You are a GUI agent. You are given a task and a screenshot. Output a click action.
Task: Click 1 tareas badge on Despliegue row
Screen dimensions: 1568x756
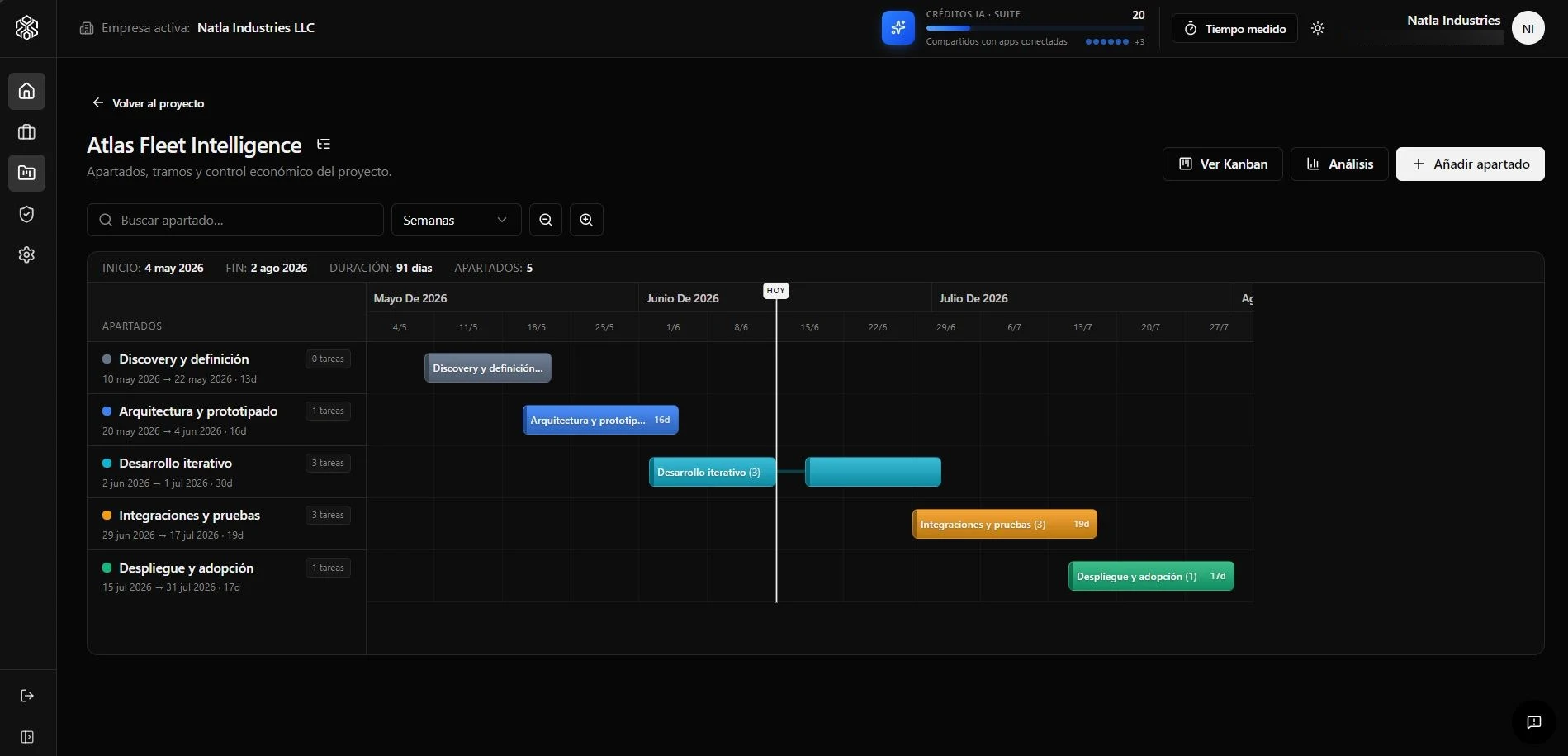328,568
